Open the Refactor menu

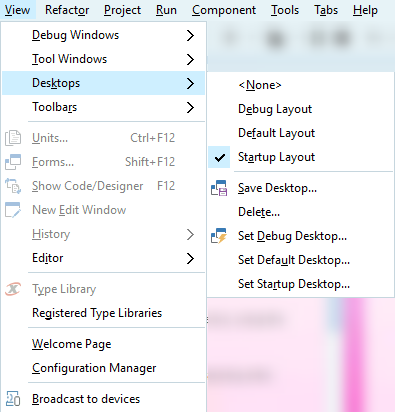(67, 10)
